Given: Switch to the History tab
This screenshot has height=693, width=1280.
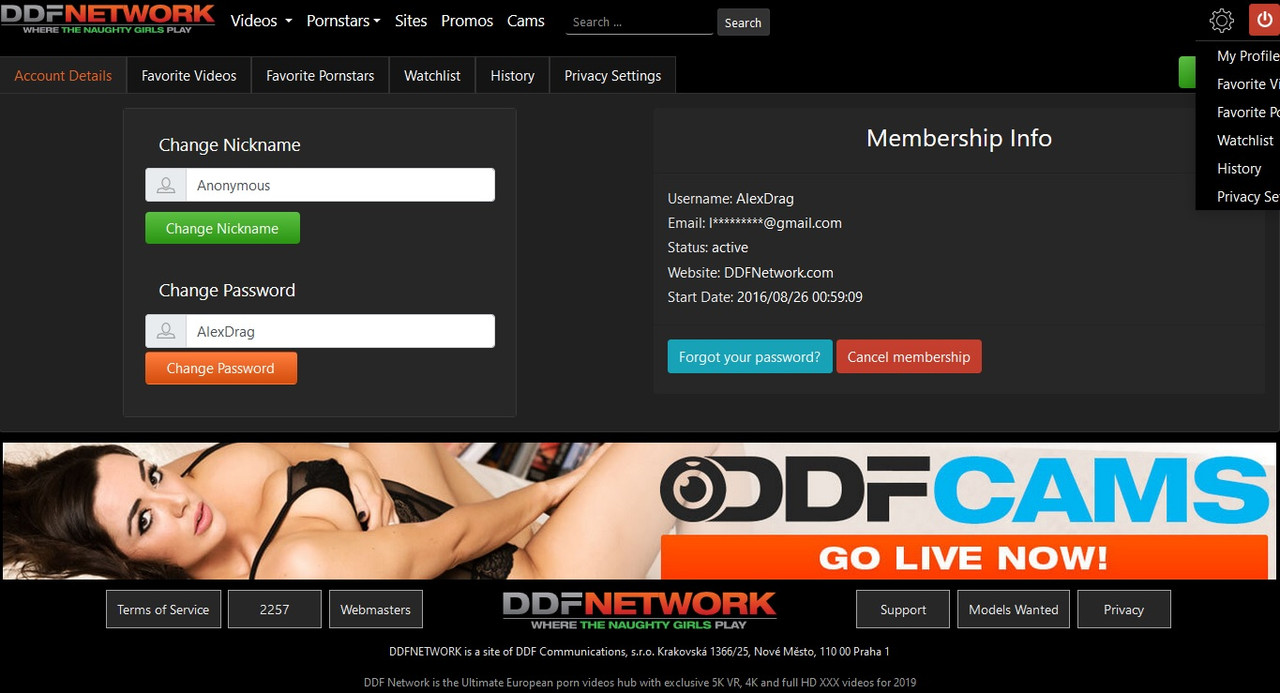Looking at the screenshot, I should [x=512, y=76].
